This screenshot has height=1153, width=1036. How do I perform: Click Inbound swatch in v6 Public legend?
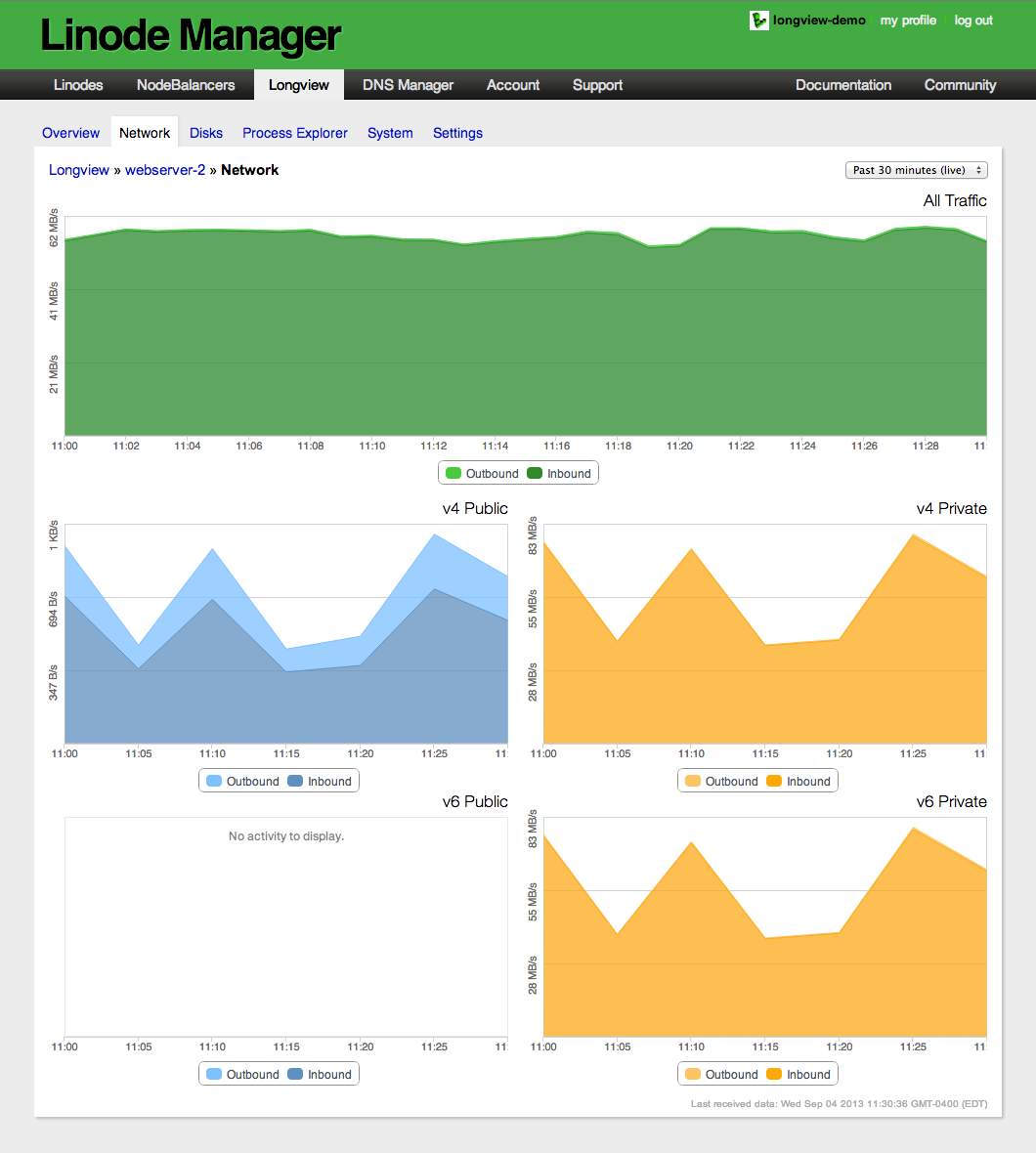[x=295, y=1075]
